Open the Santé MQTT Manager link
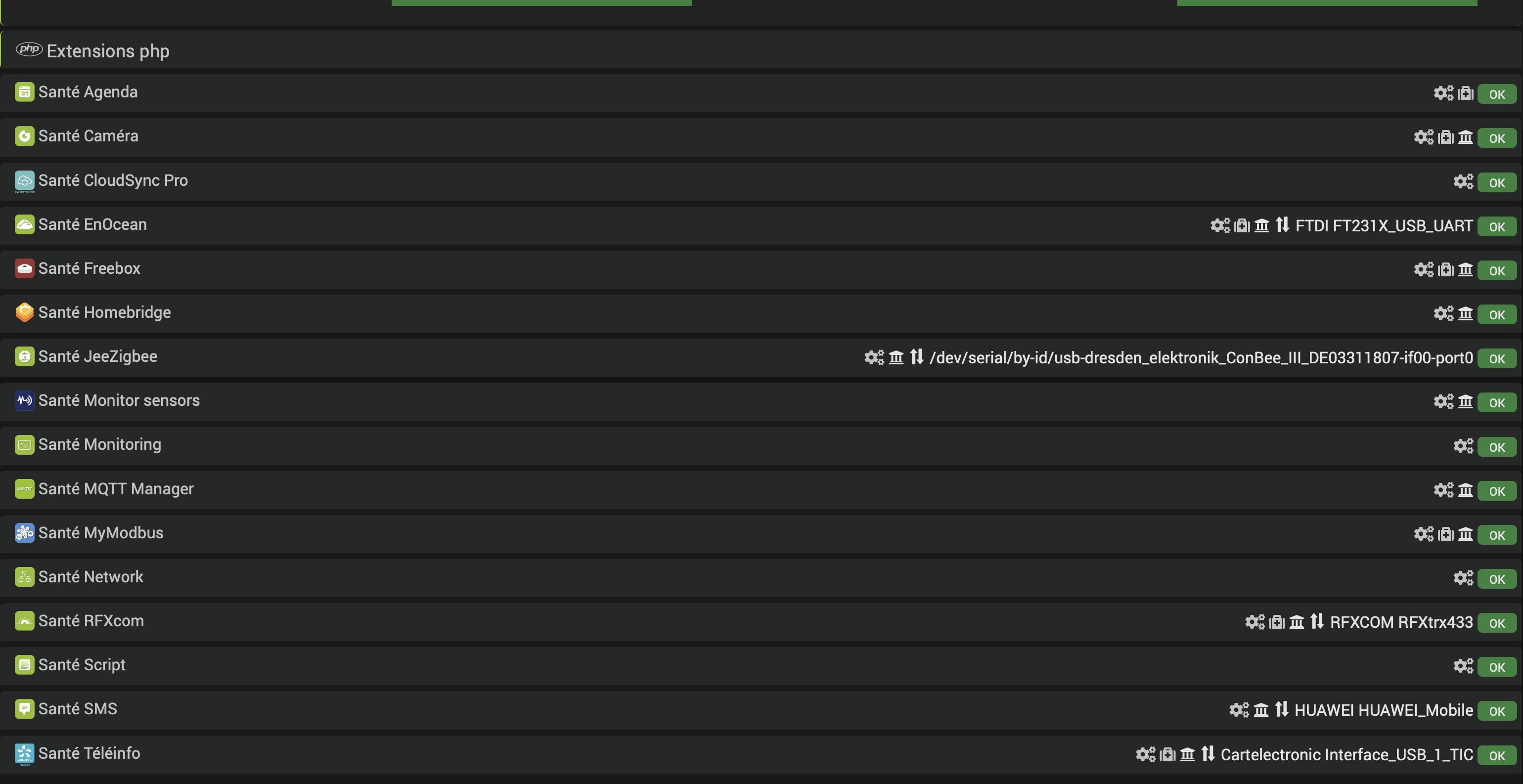This screenshot has height=784, width=1523. click(116, 489)
